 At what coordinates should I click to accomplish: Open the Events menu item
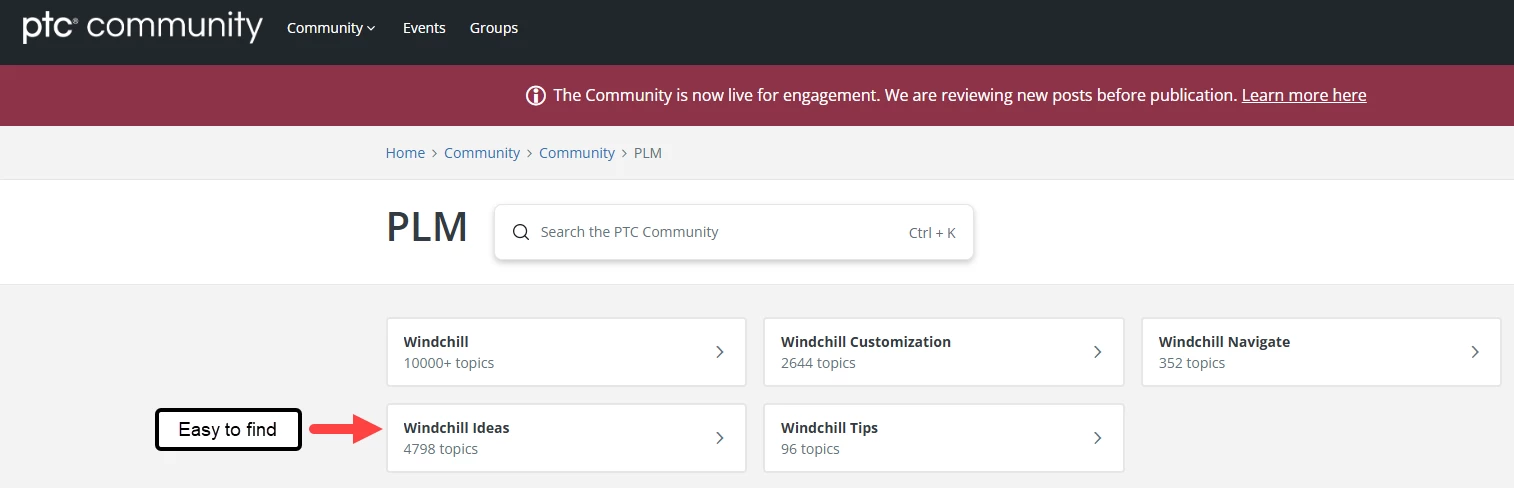click(424, 28)
